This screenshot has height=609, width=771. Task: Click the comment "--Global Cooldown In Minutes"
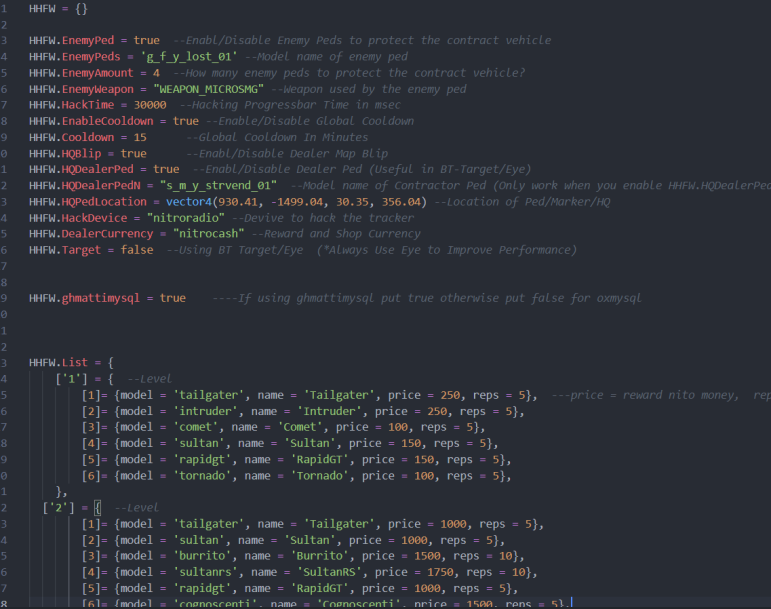[x=277, y=137]
